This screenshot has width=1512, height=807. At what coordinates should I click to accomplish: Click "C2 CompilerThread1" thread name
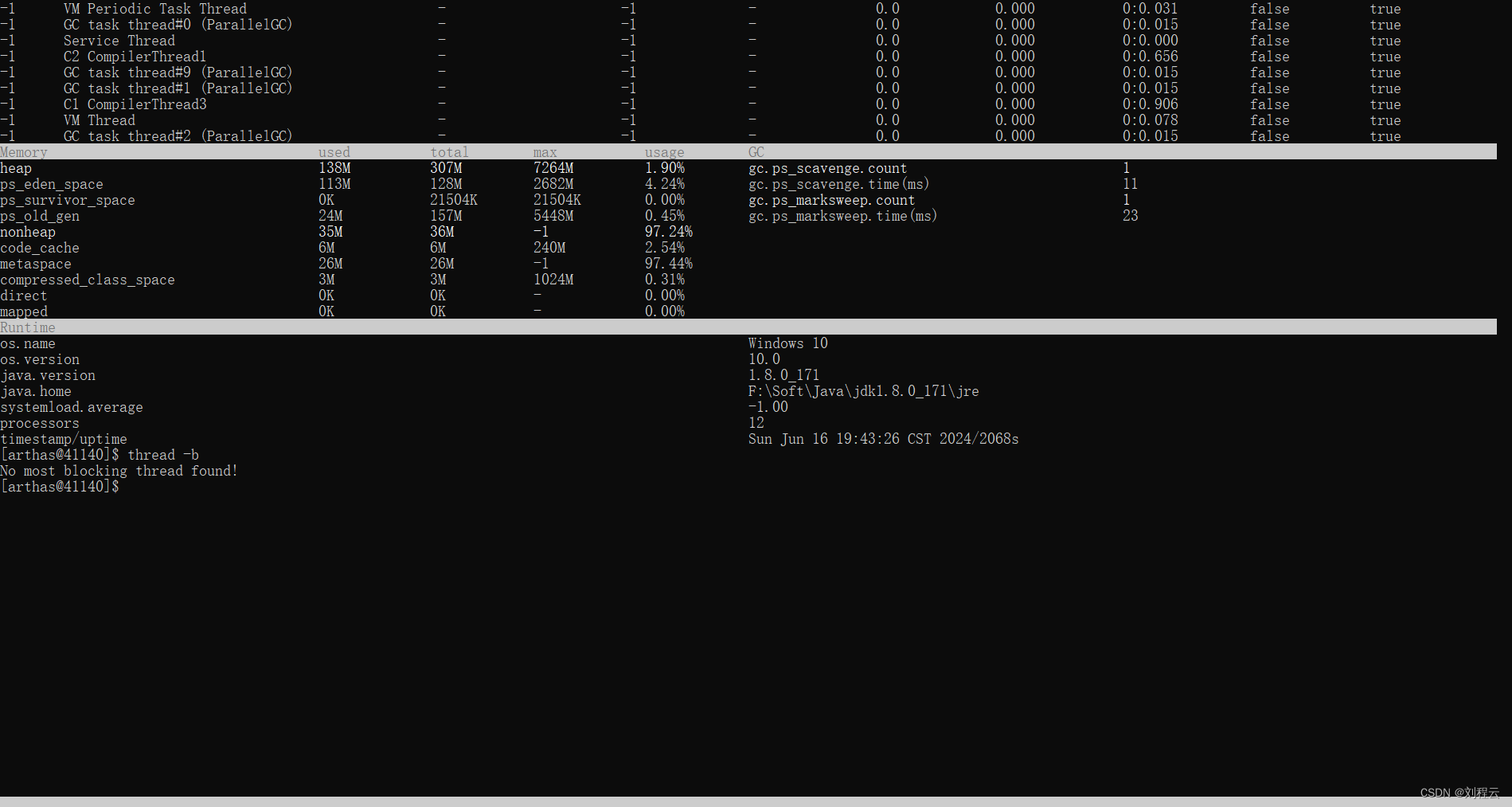pos(135,57)
